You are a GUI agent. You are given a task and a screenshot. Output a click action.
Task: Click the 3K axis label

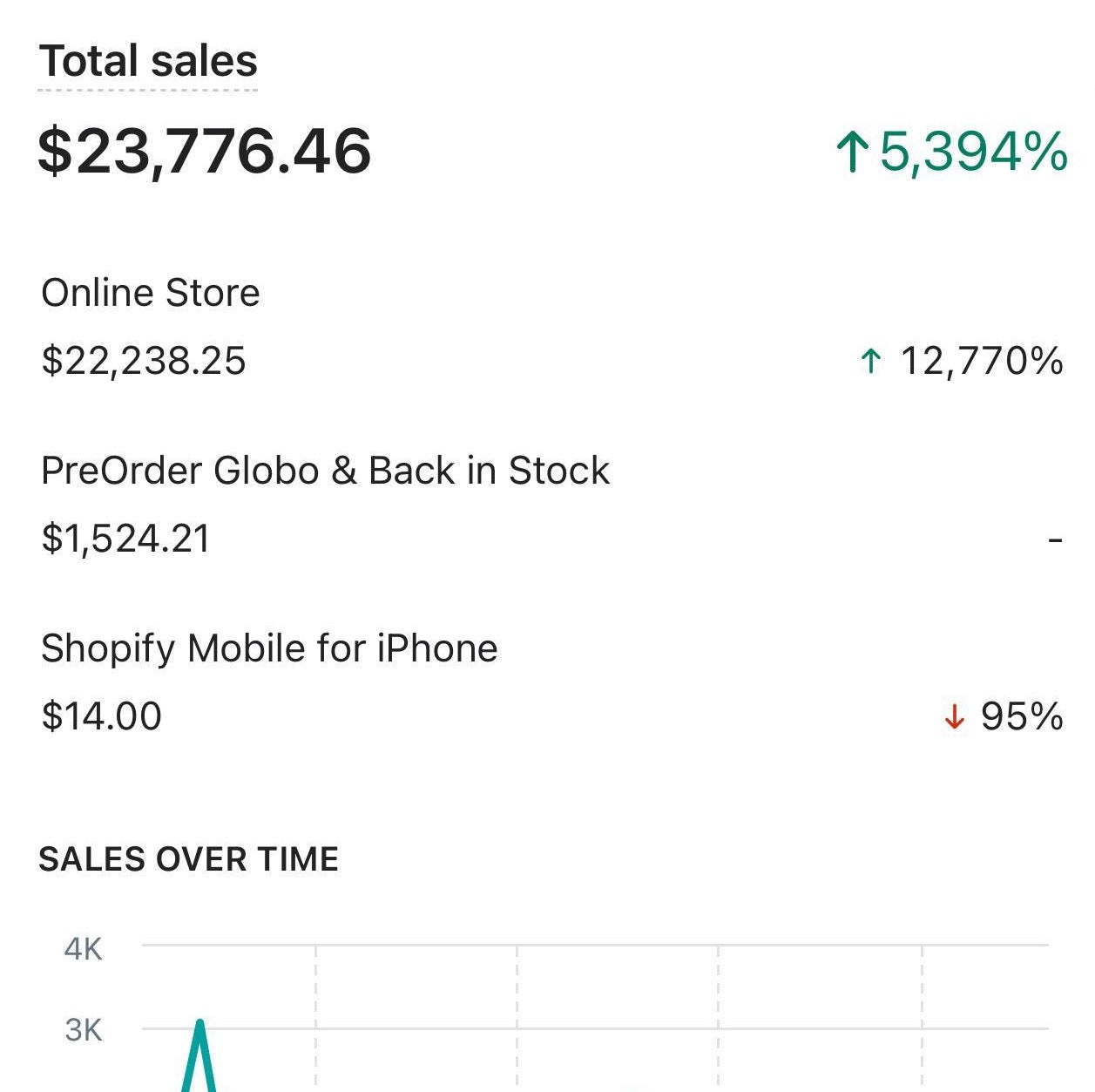point(84,1030)
